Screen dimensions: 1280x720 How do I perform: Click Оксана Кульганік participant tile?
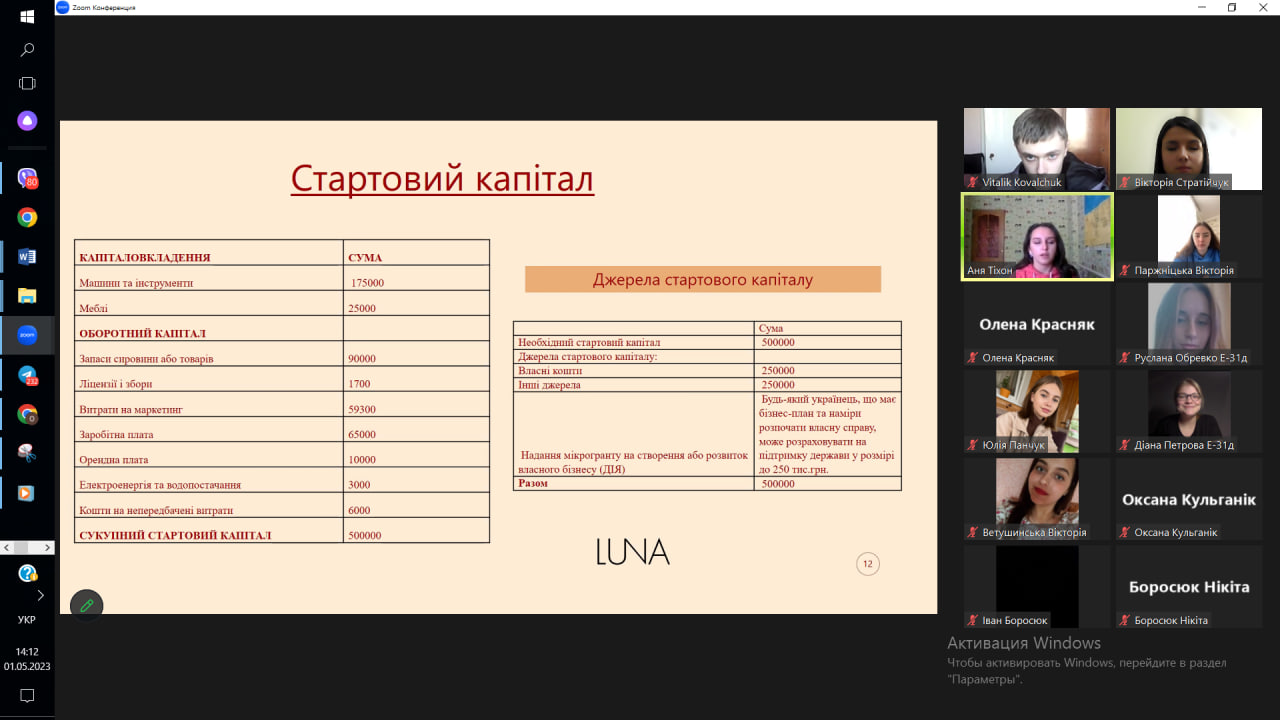(1188, 500)
